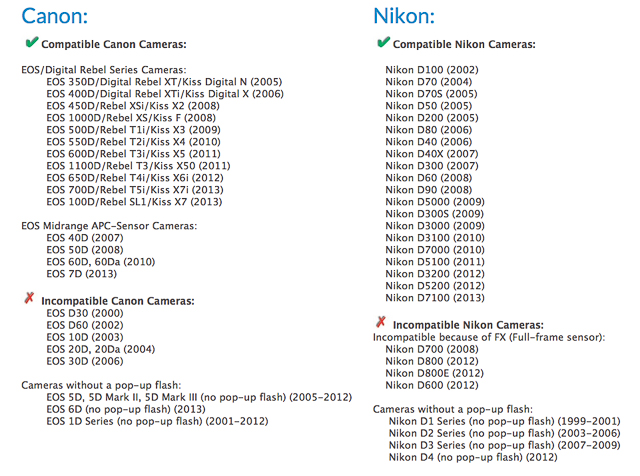Click the Compatible Nikon Cameras: heading
This screenshot has width=640, height=476.
pyautogui.click(x=464, y=44)
